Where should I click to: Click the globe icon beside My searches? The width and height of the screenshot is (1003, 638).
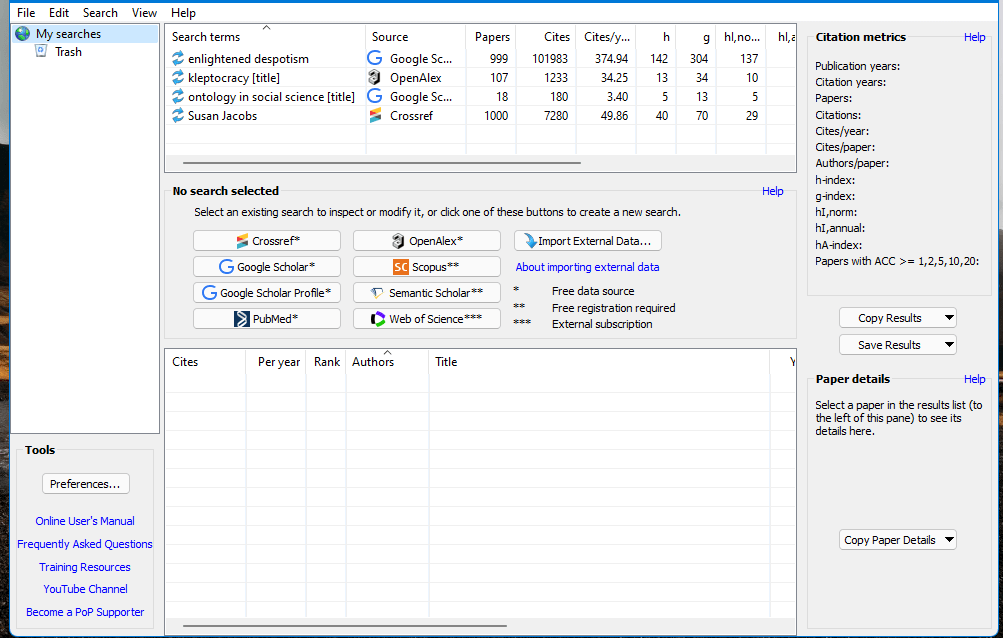coord(21,33)
